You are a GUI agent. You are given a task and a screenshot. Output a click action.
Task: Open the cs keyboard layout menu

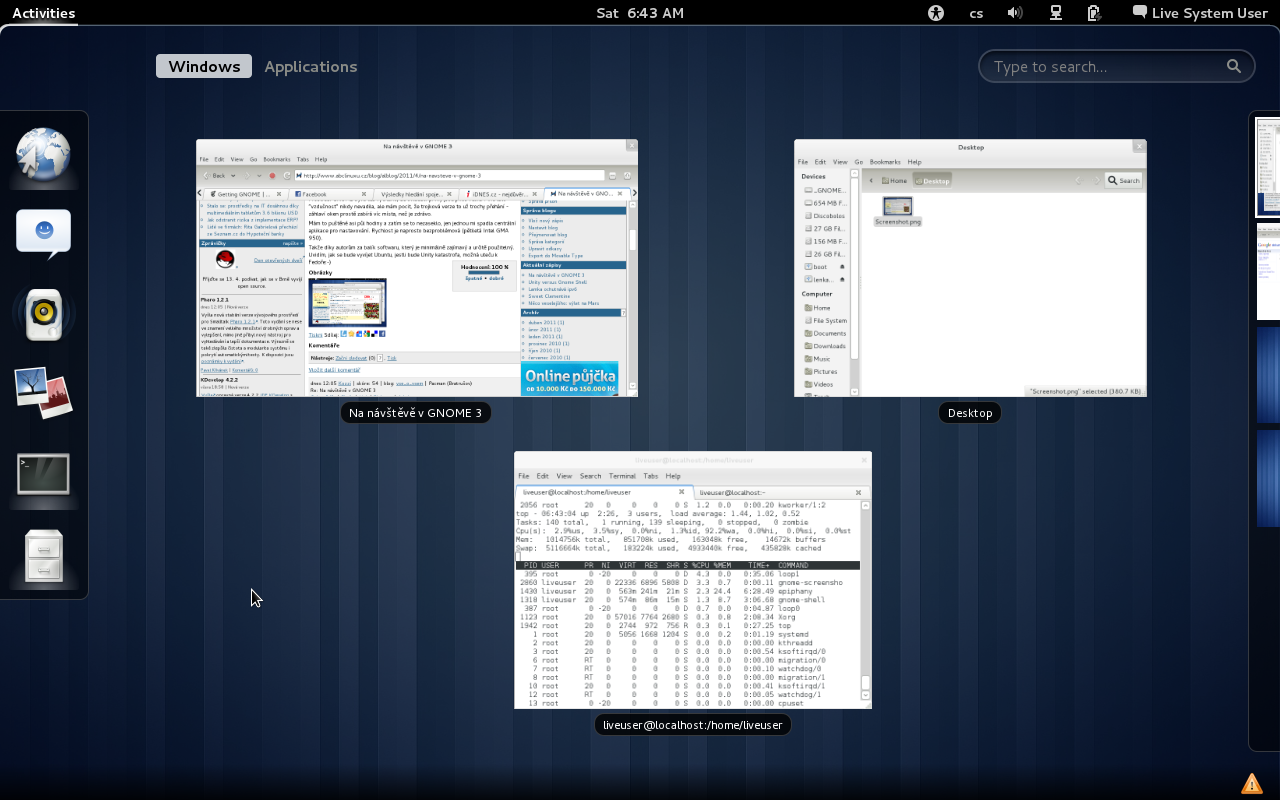[976, 13]
